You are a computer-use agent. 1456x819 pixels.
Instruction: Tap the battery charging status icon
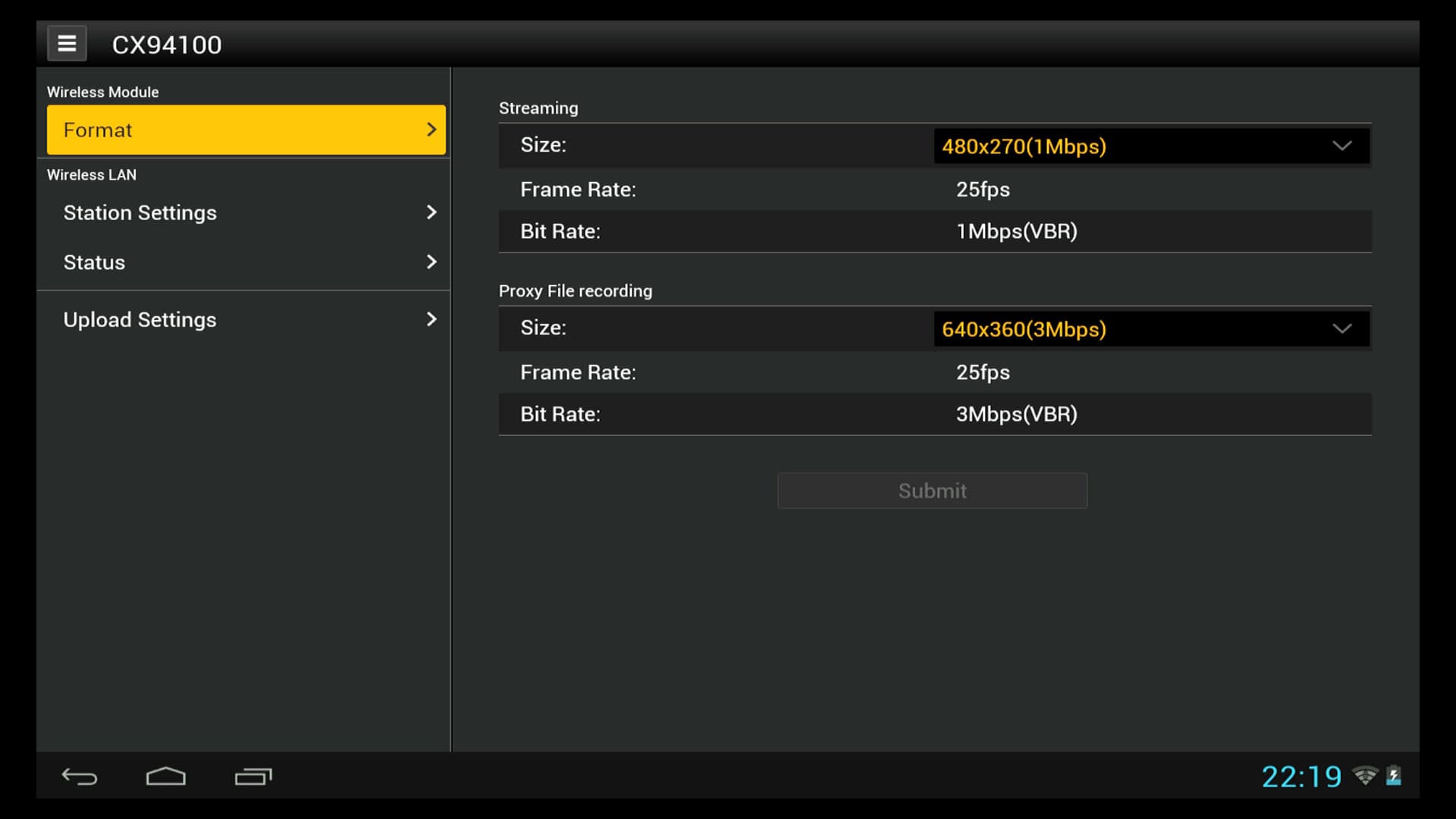tap(1394, 776)
